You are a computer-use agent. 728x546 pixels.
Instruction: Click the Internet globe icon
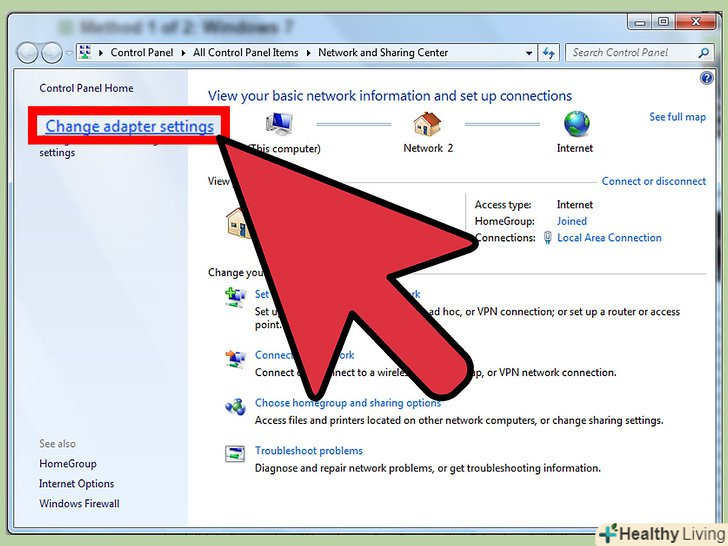[x=577, y=124]
